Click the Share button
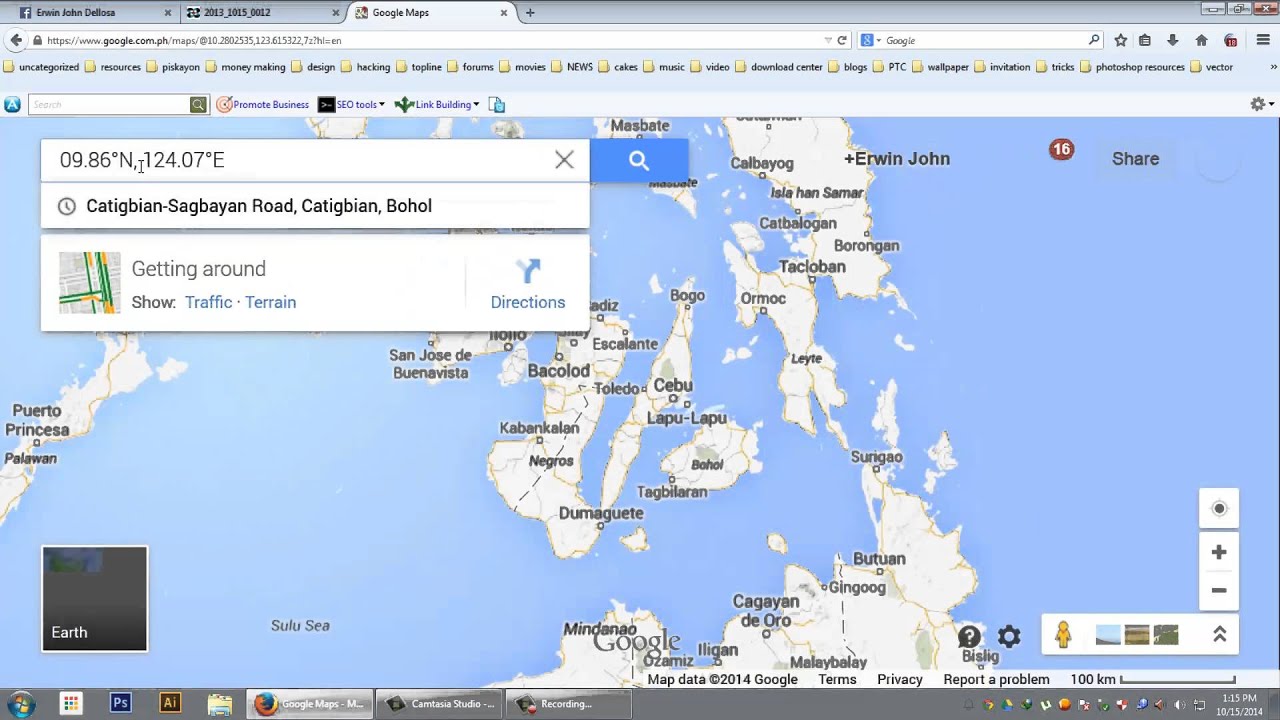This screenshot has height=720, width=1280. click(1136, 159)
